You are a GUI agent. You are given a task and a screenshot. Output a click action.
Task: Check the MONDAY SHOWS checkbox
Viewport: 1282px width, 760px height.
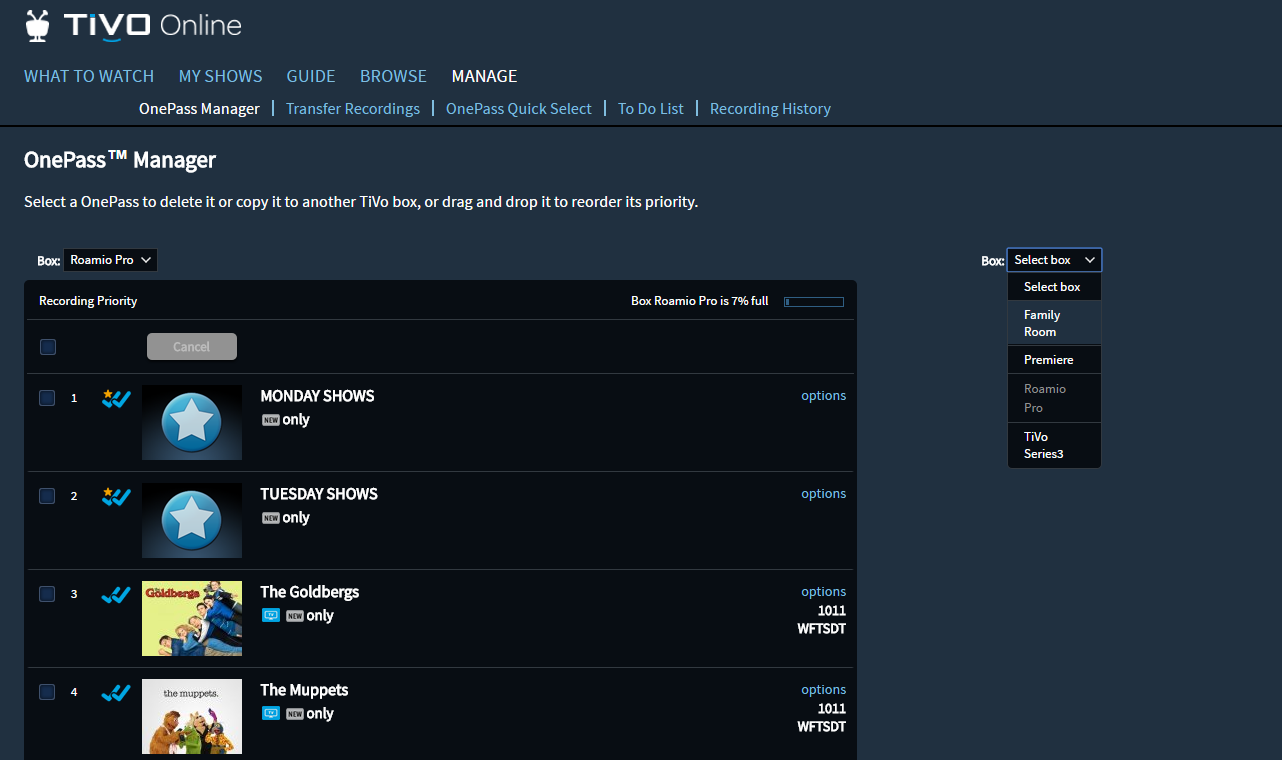[x=47, y=398]
